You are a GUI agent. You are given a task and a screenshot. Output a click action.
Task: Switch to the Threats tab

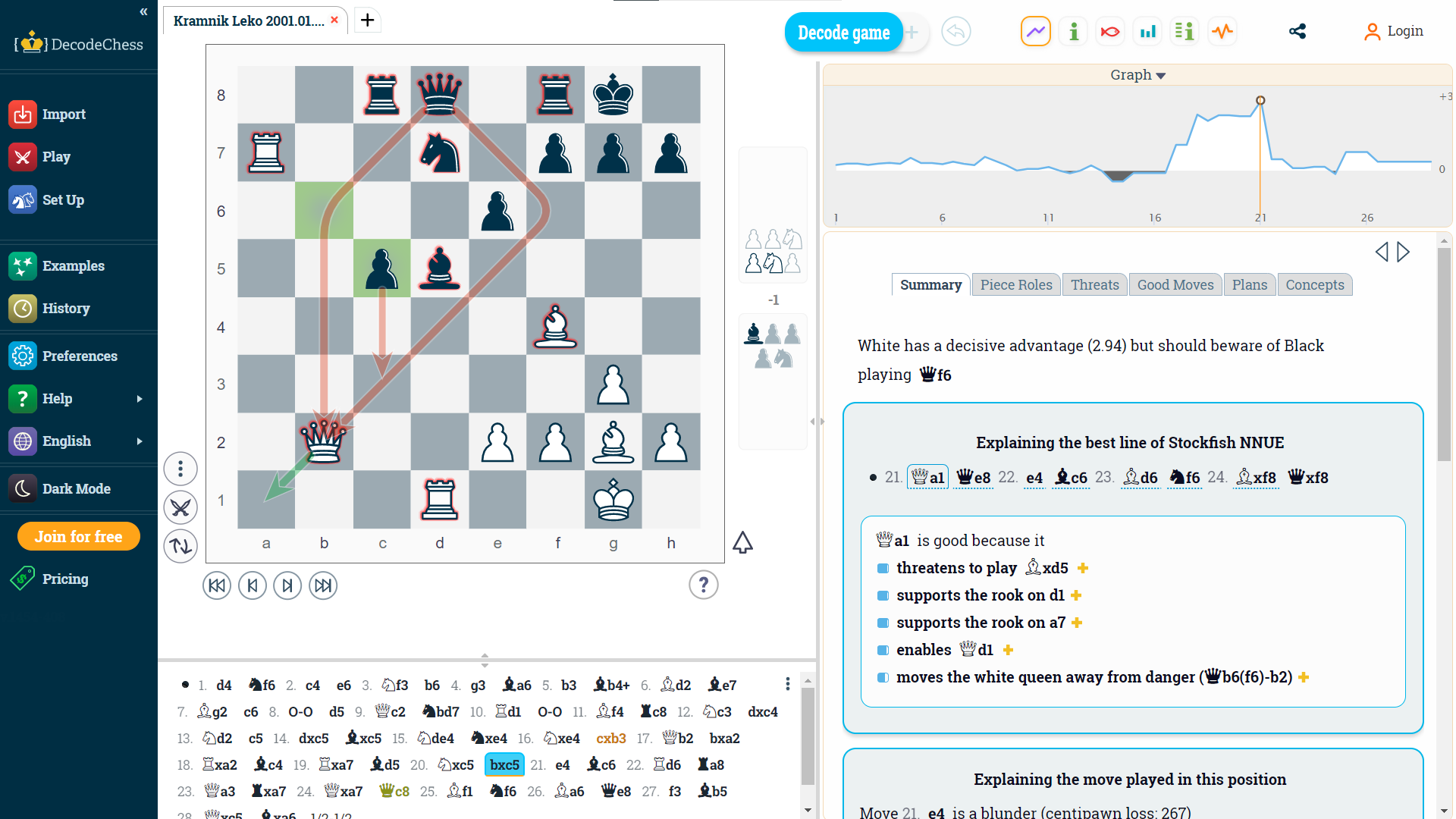1094,285
